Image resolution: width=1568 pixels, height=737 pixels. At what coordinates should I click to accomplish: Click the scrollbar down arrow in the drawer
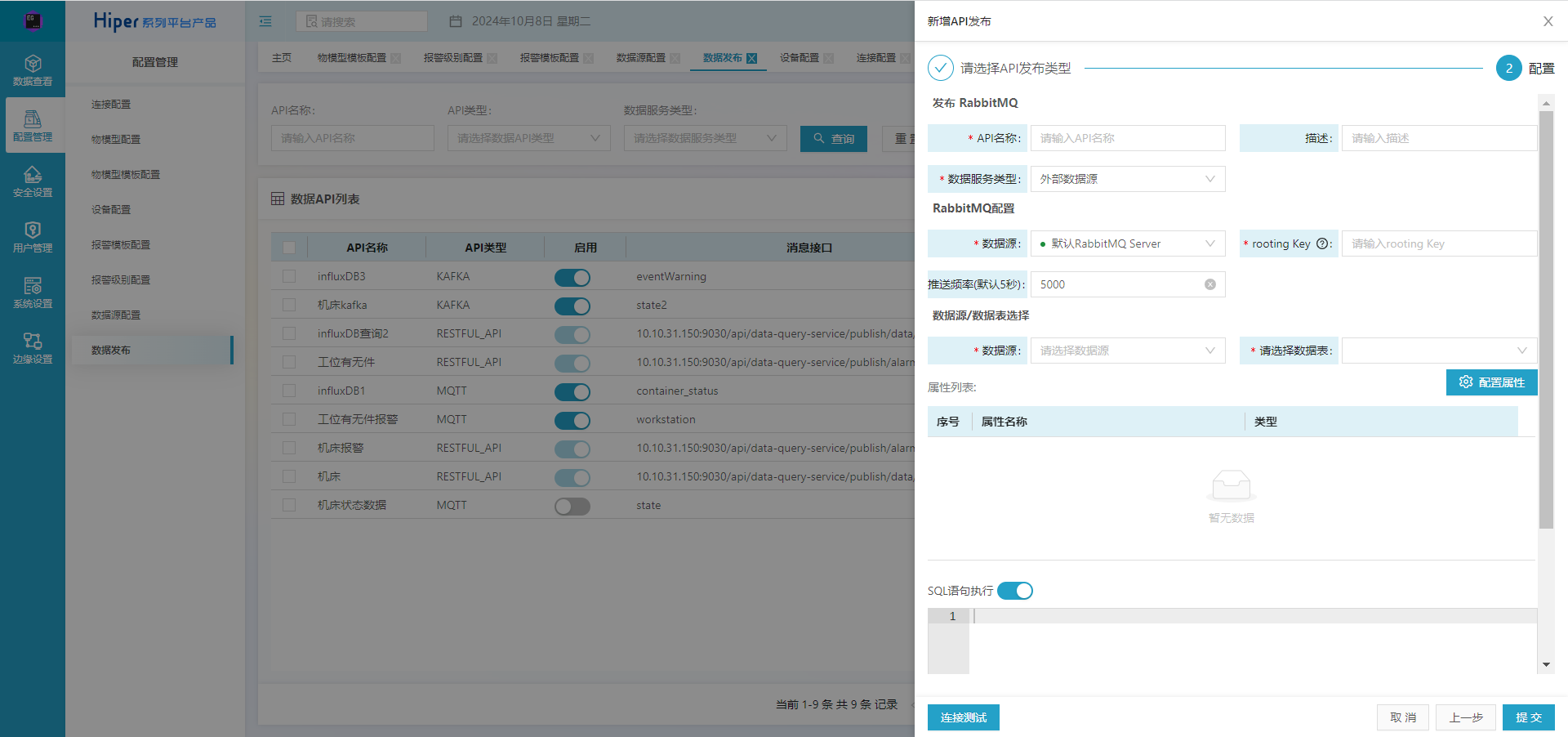click(x=1546, y=665)
